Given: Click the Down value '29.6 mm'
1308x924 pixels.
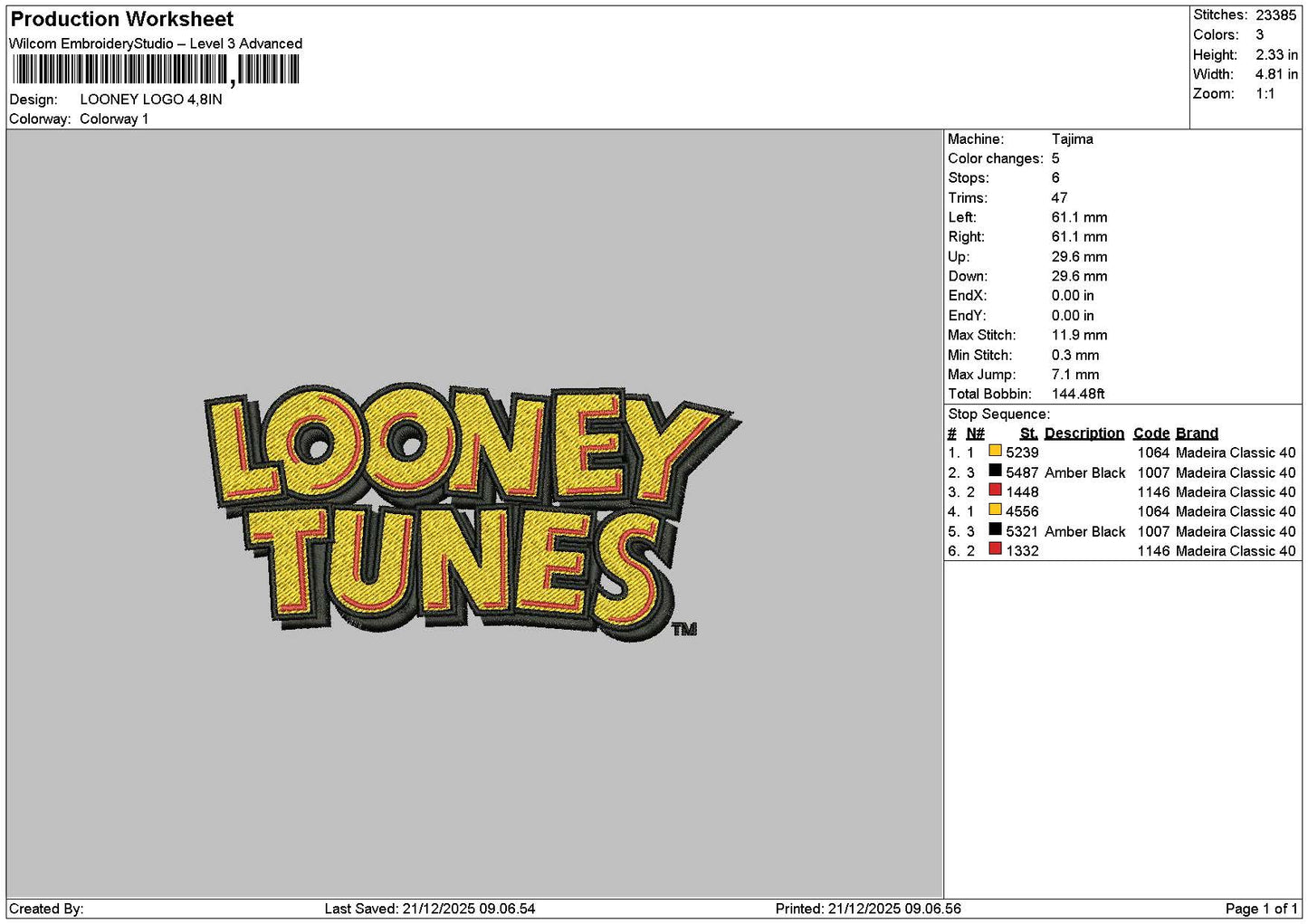Looking at the screenshot, I should [x=1079, y=276].
